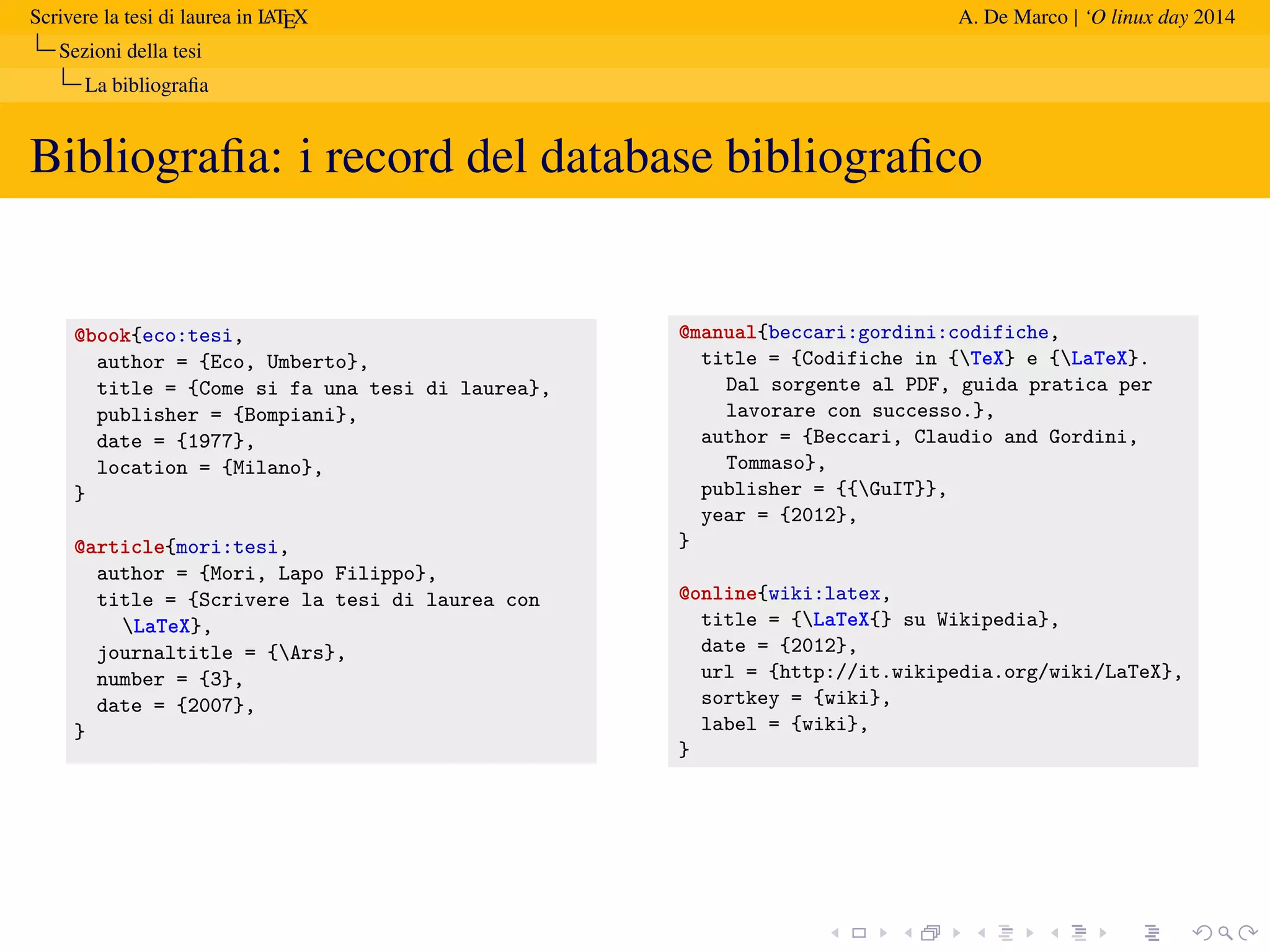This screenshot has height=952, width=1270.
Task: Click the stacked frames icon in navigation bar
Action: pos(931,933)
